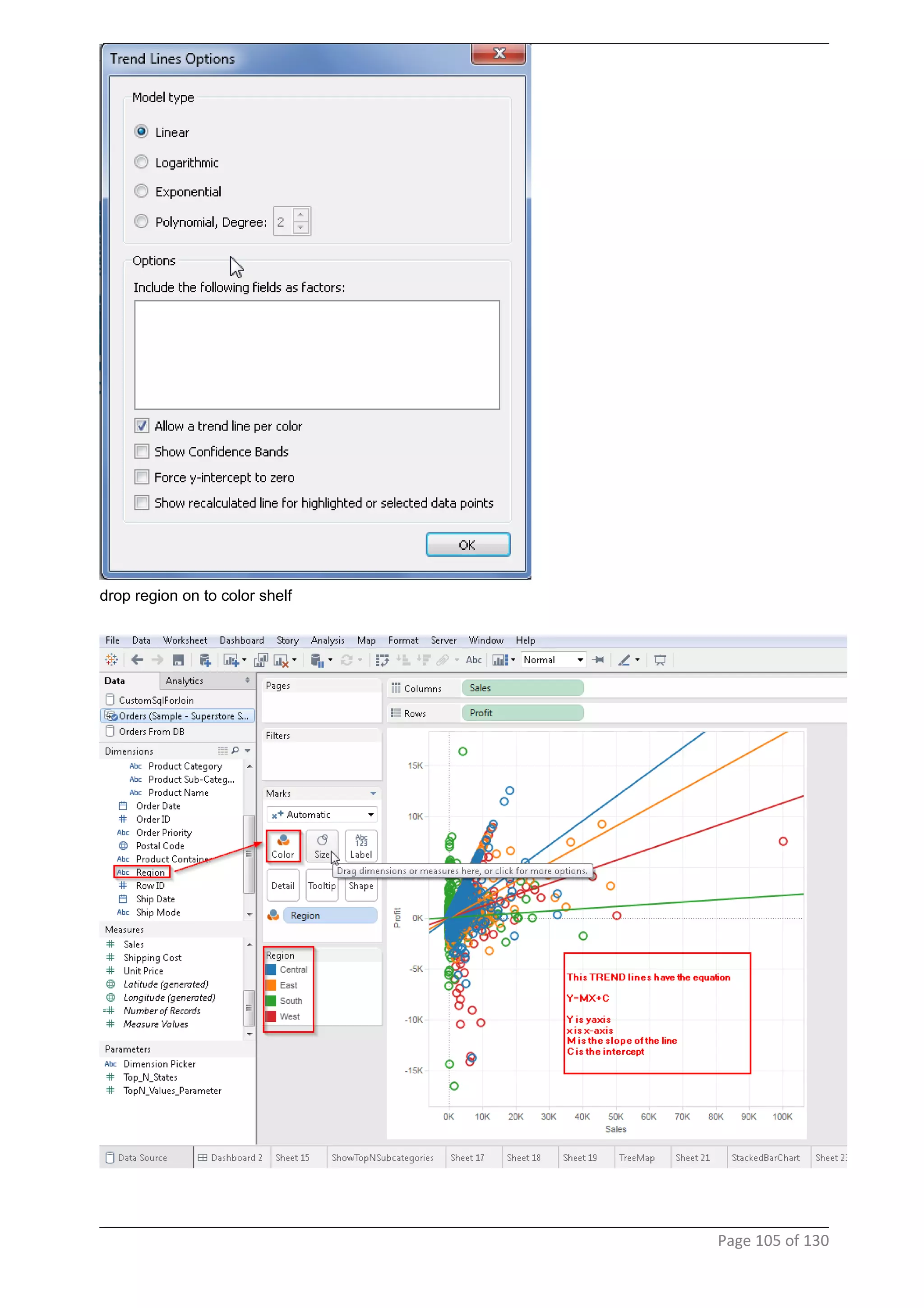
Task: Click the Add New Data Source icon
Action: point(206,660)
